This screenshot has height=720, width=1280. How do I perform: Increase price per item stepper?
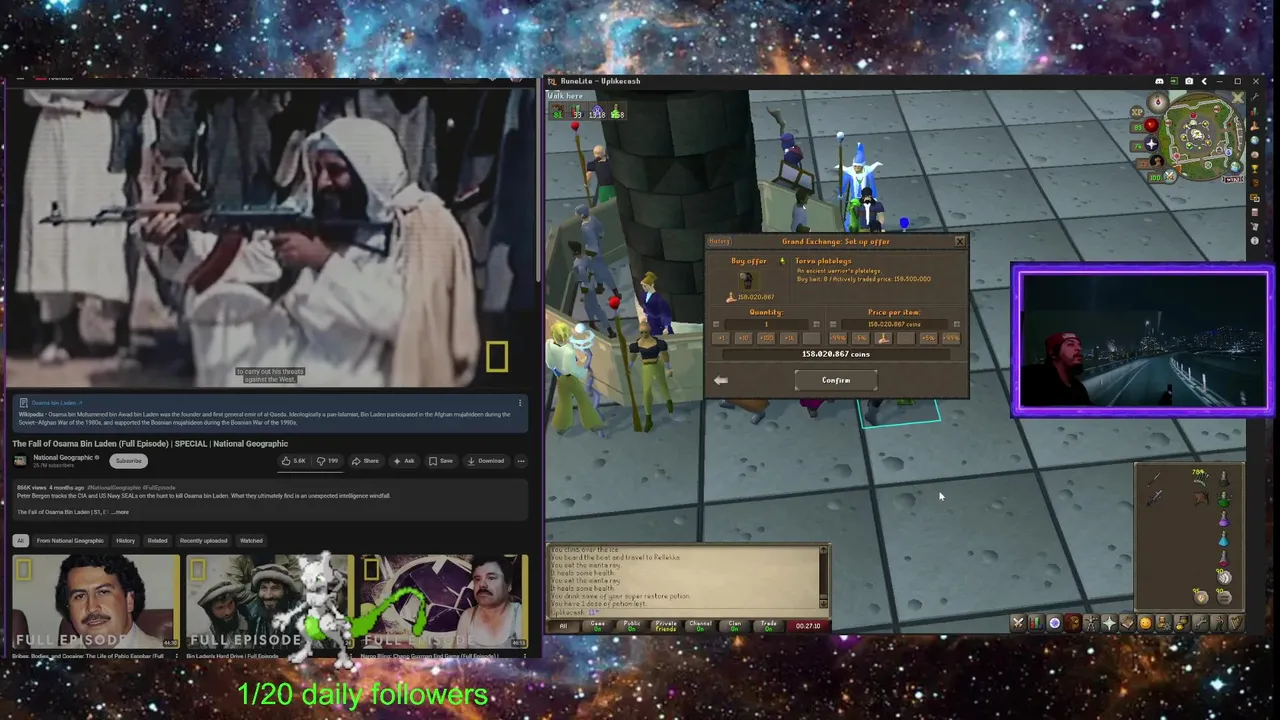click(957, 324)
